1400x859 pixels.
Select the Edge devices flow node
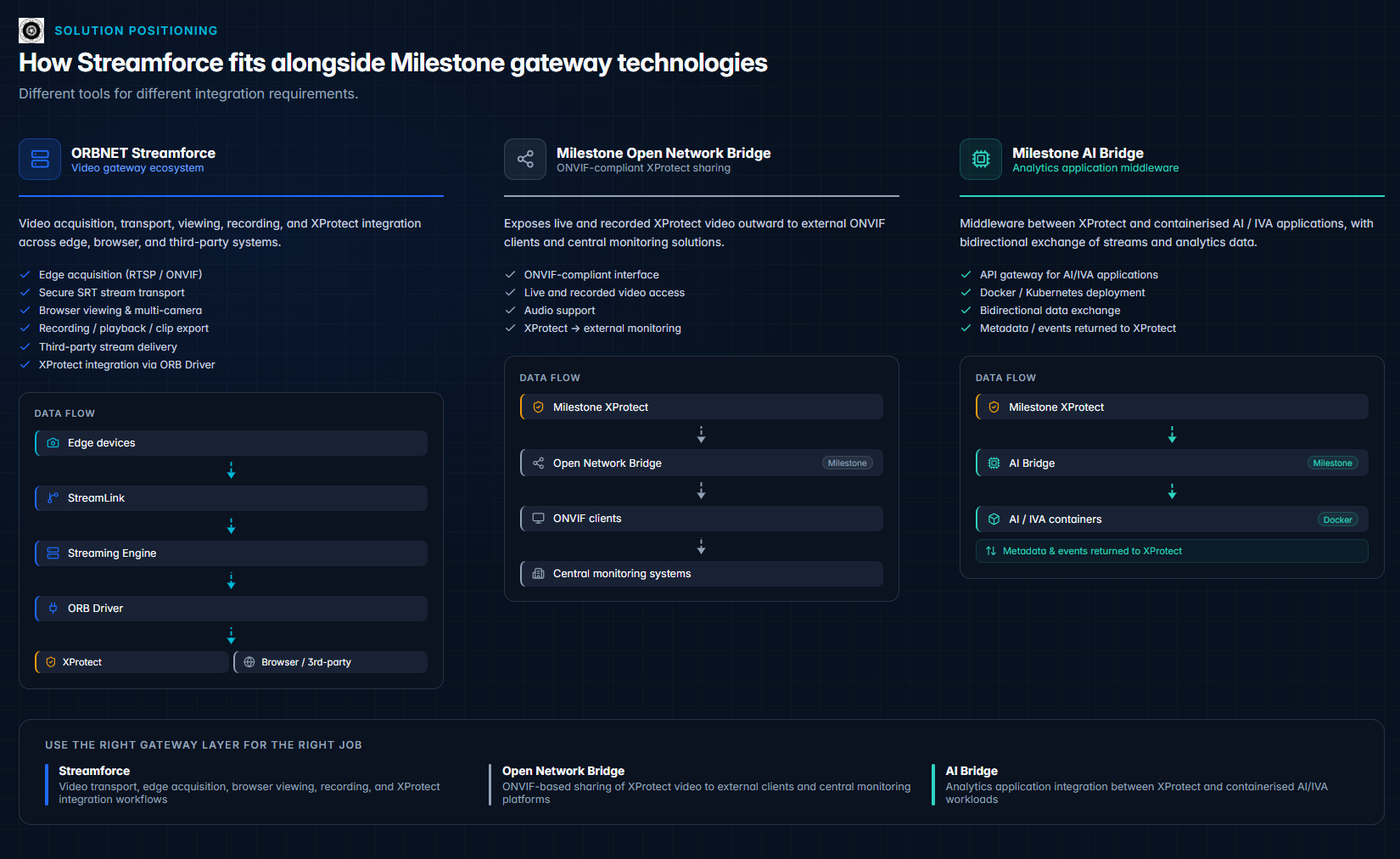coord(231,443)
